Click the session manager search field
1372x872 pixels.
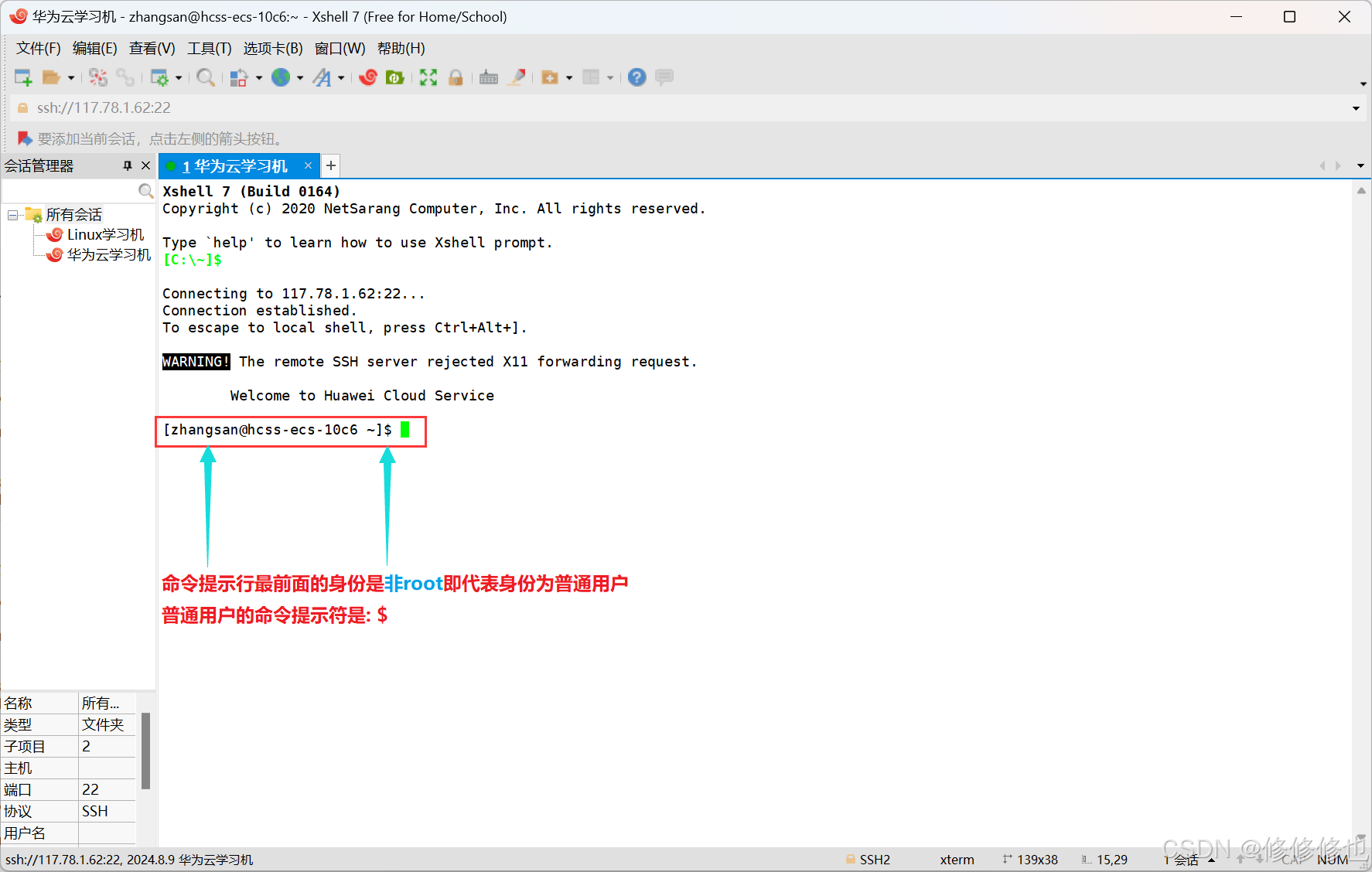[70, 191]
